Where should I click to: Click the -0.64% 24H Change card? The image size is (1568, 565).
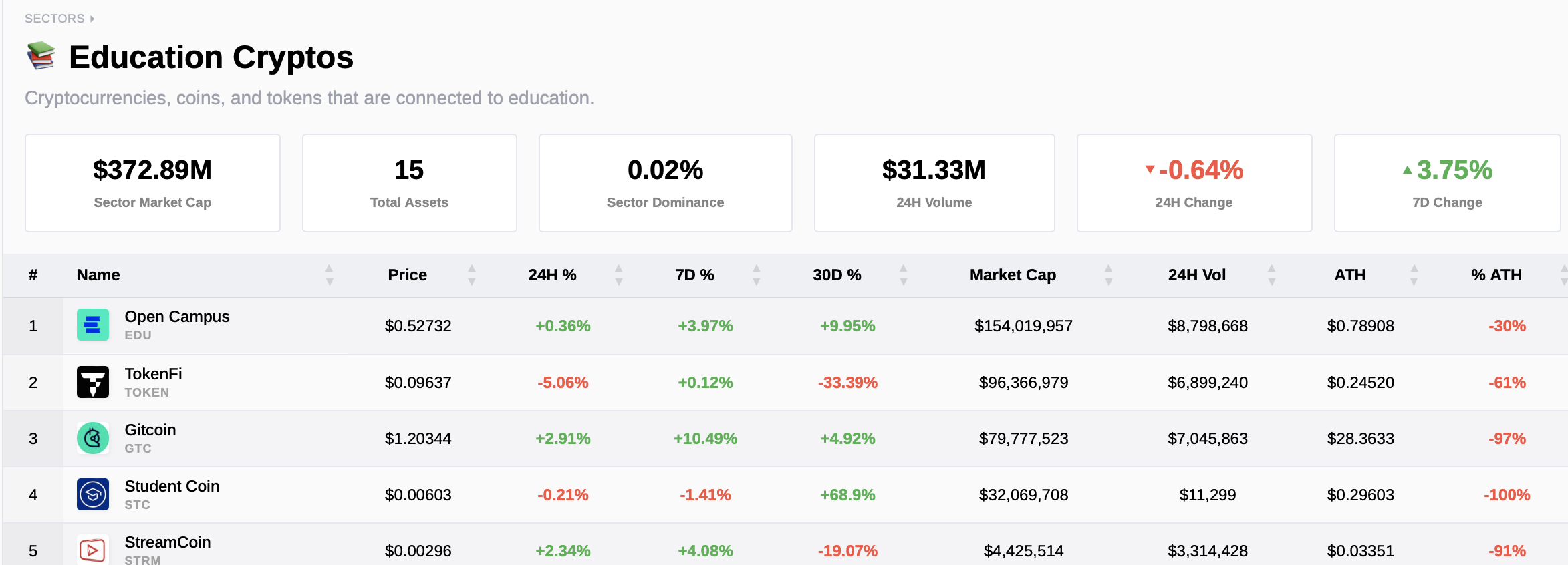click(x=1194, y=183)
